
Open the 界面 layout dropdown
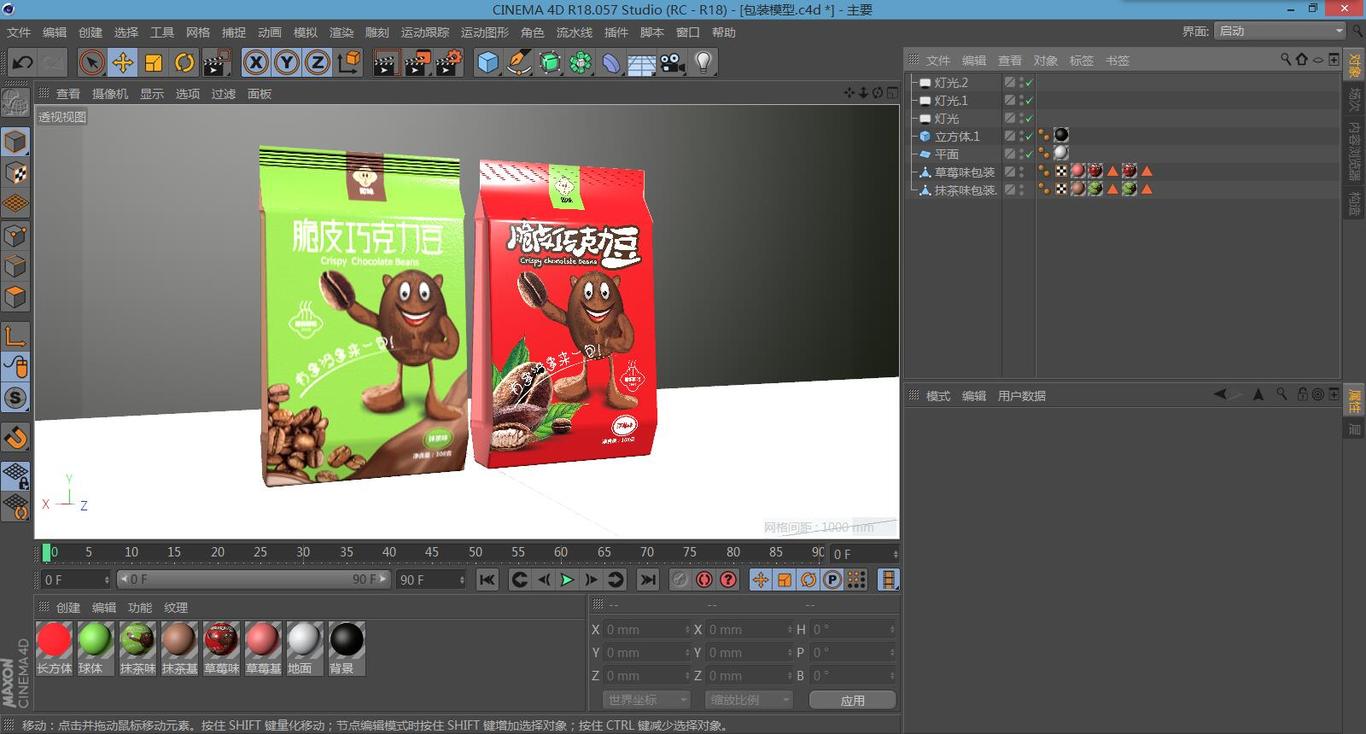coord(1279,31)
